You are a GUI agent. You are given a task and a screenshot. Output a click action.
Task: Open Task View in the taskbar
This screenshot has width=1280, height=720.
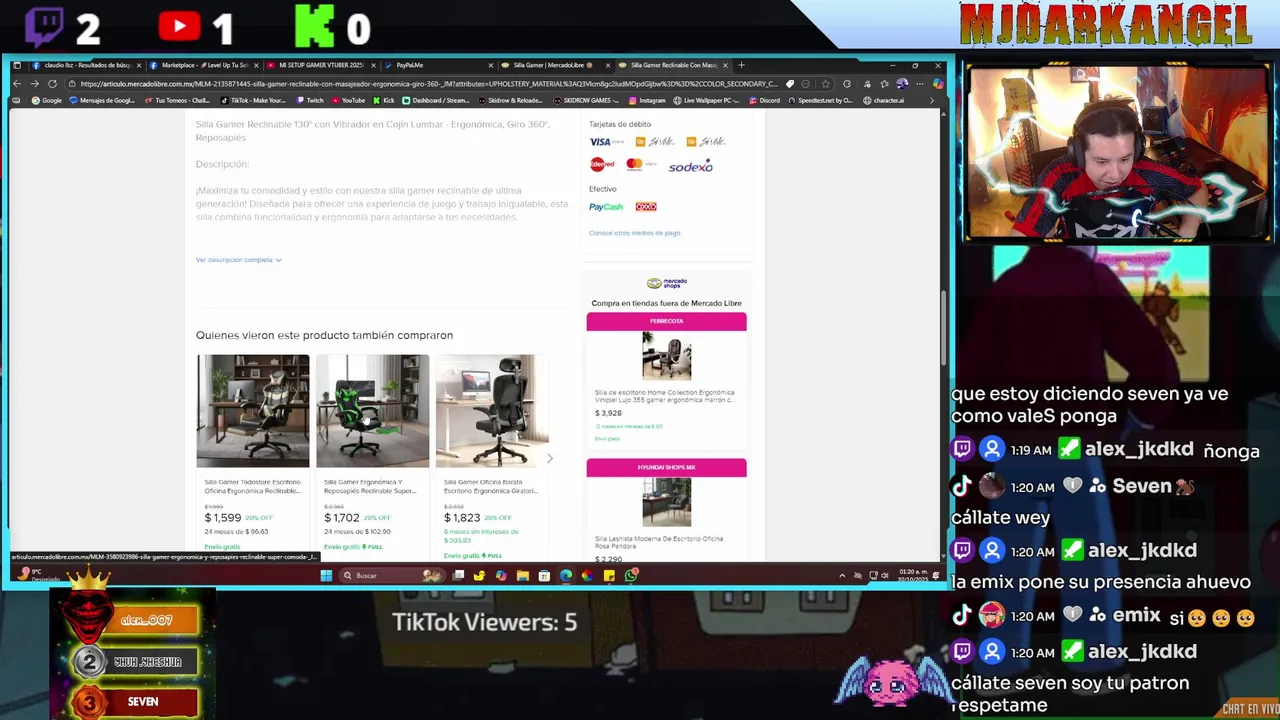pos(458,575)
